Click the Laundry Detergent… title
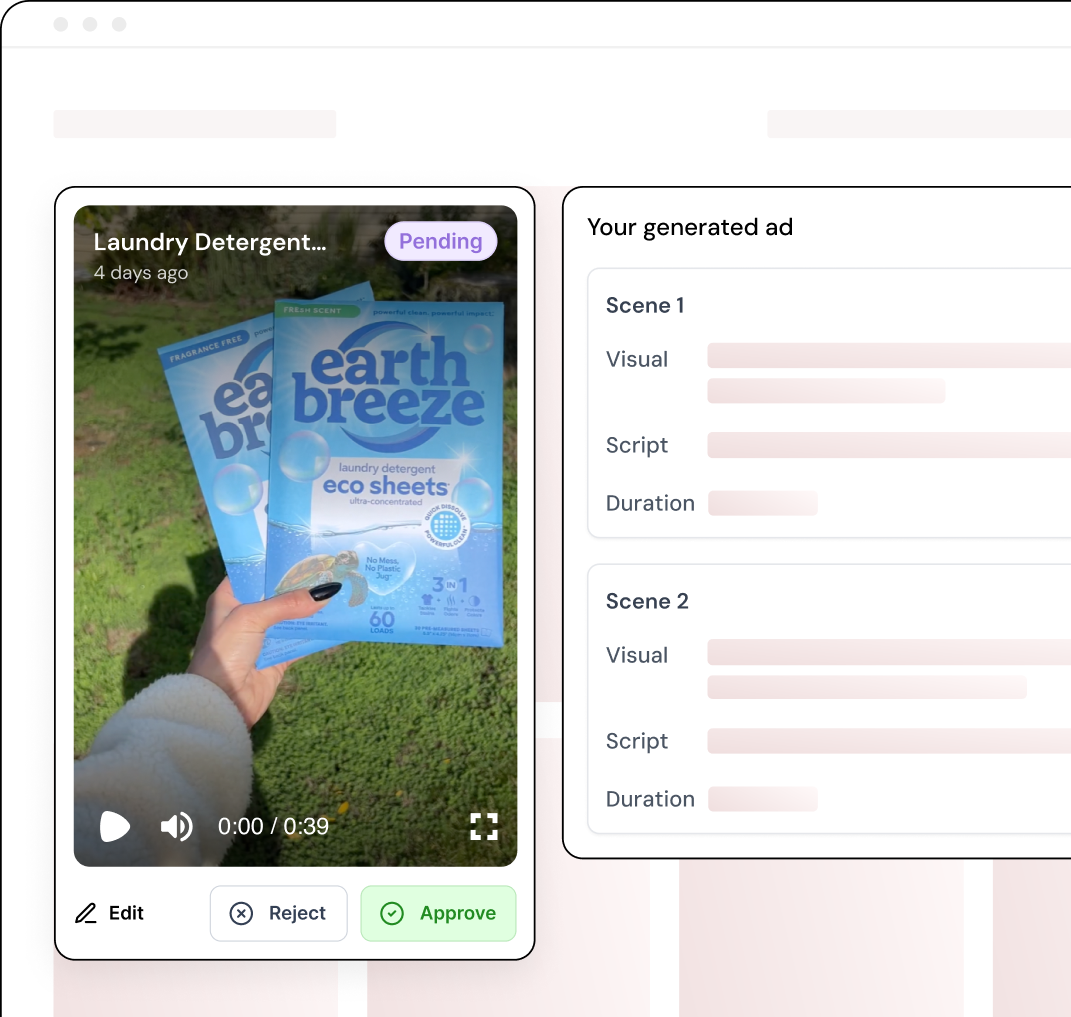 (x=210, y=242)
